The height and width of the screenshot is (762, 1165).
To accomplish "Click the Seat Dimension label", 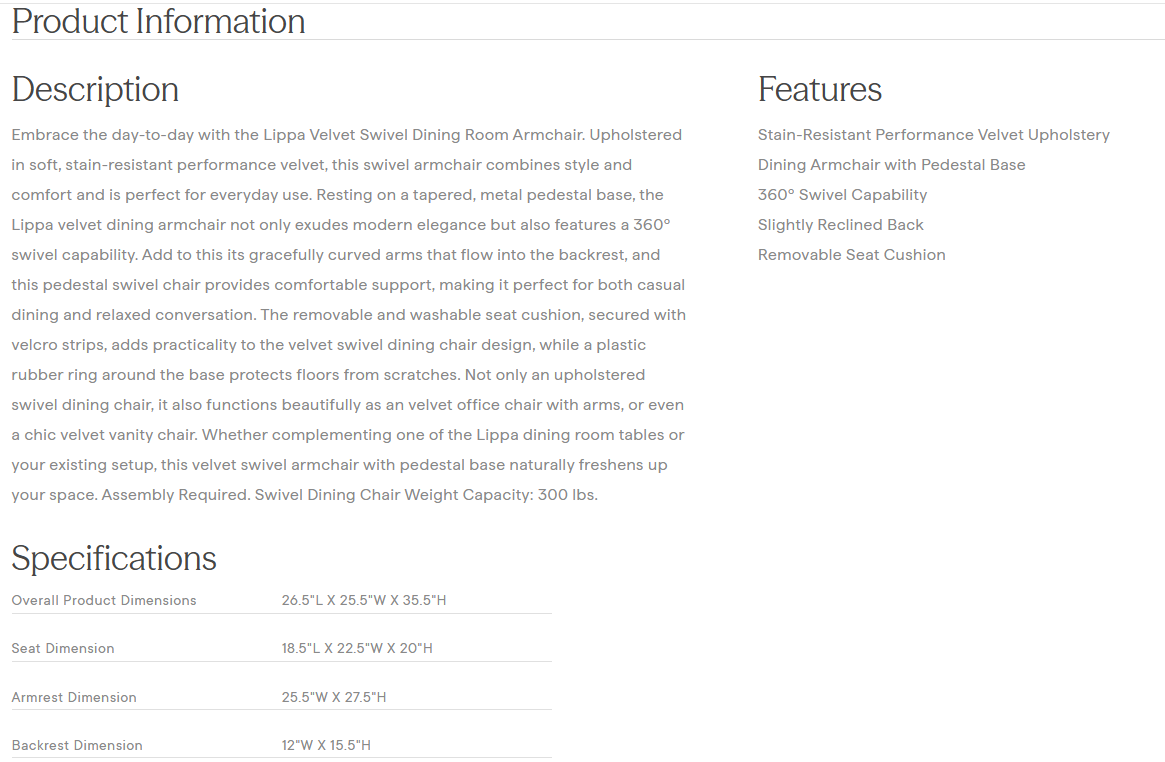I will pyautogui.click(x=63, y=649).
